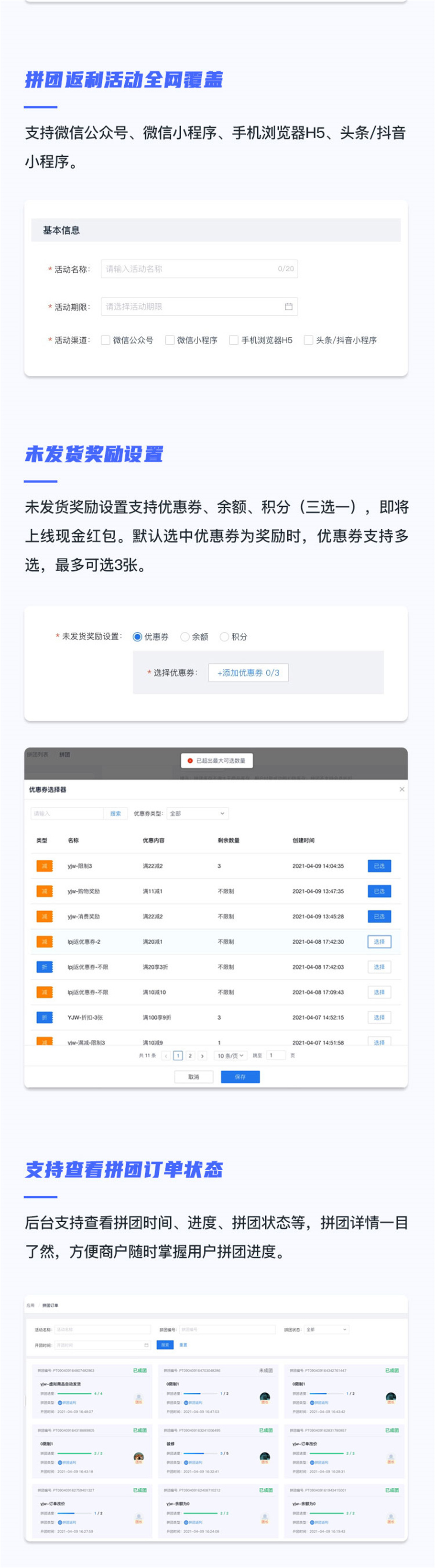Click progress bar of yjw-虚拟商品自动发货 order
This screenshot has height=1568, width=435.
[x=75, y=1393]
